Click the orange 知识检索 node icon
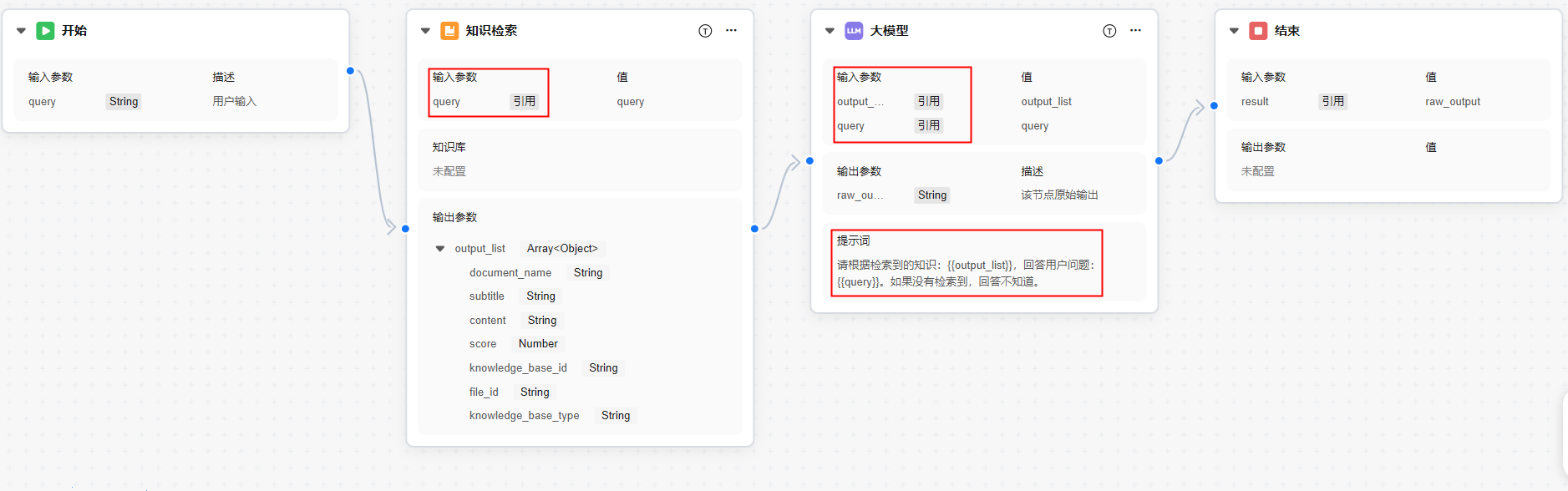1568x491 pixels. coord(449,31)
